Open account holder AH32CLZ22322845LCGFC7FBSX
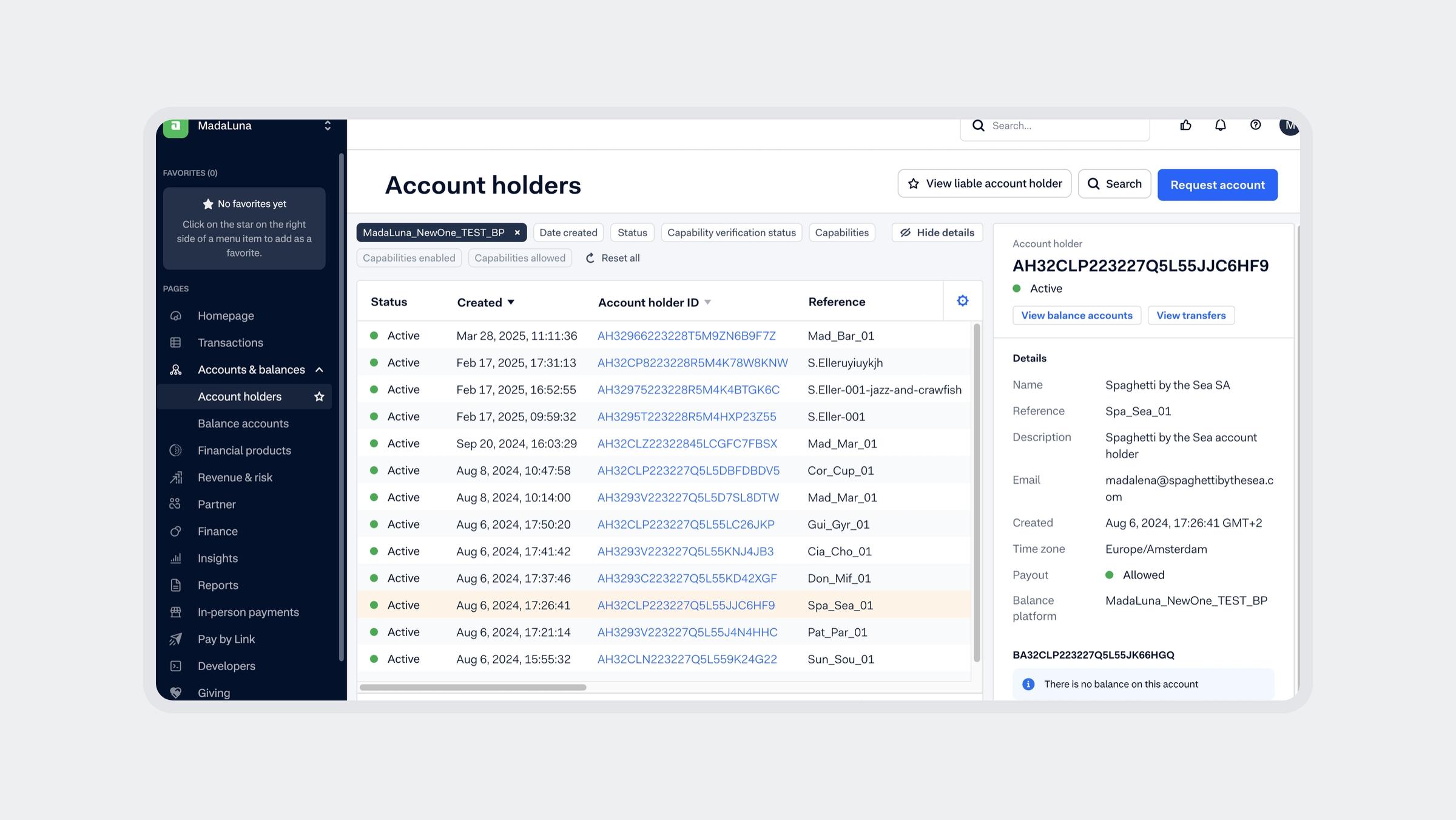Image resolution: width=1456 pixels, height=820 pixels. click(x=686, y=443)
